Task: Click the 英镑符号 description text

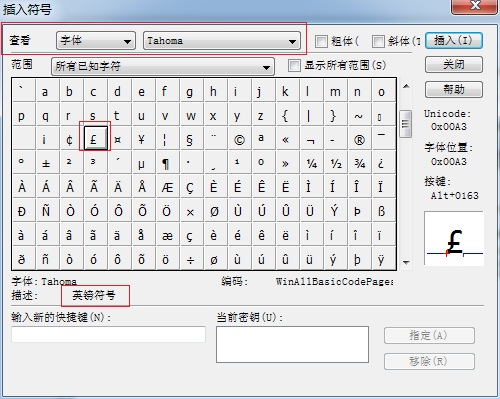Action: click(x=94, y=295)
